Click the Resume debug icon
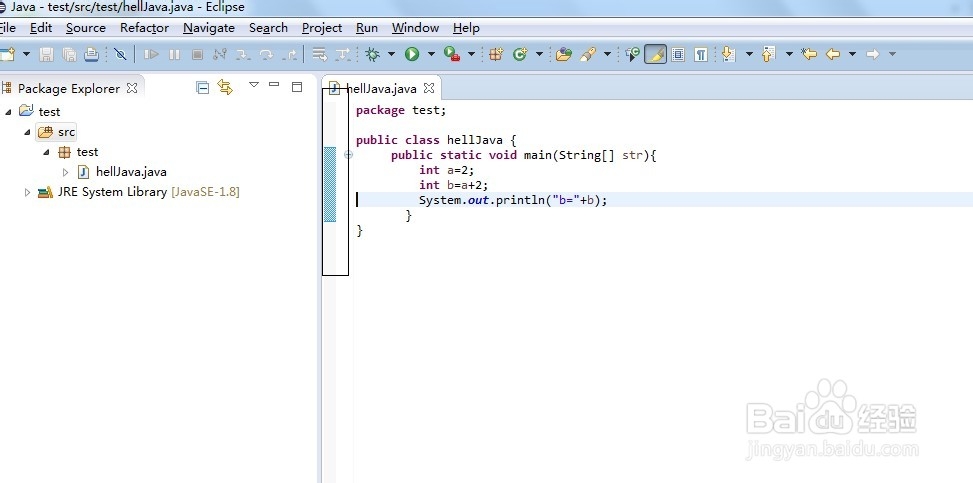Screen dimensions: 973x483 click(151, 55)
